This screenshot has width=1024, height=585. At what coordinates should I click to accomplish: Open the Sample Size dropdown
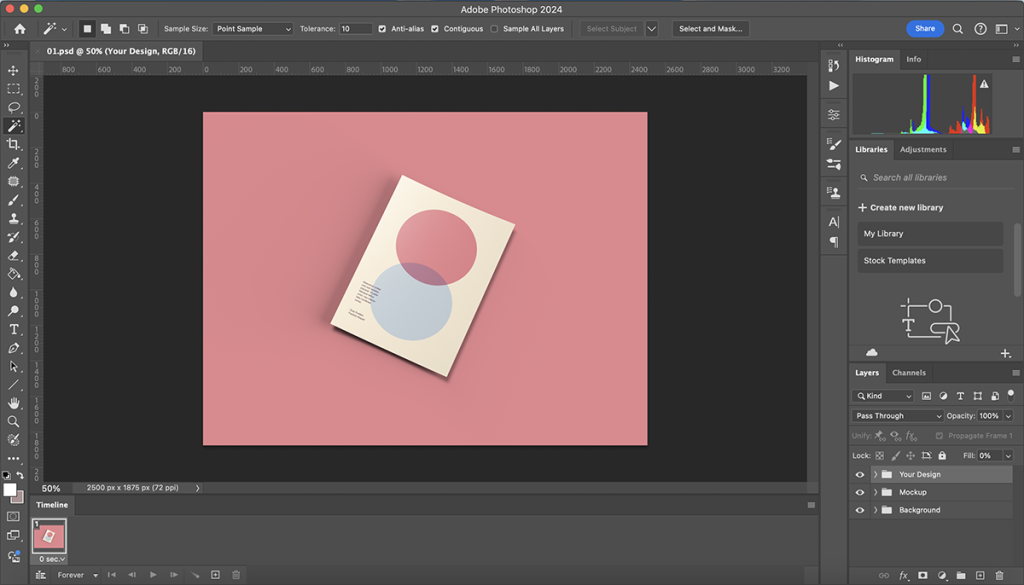click(x=253, y=29)
